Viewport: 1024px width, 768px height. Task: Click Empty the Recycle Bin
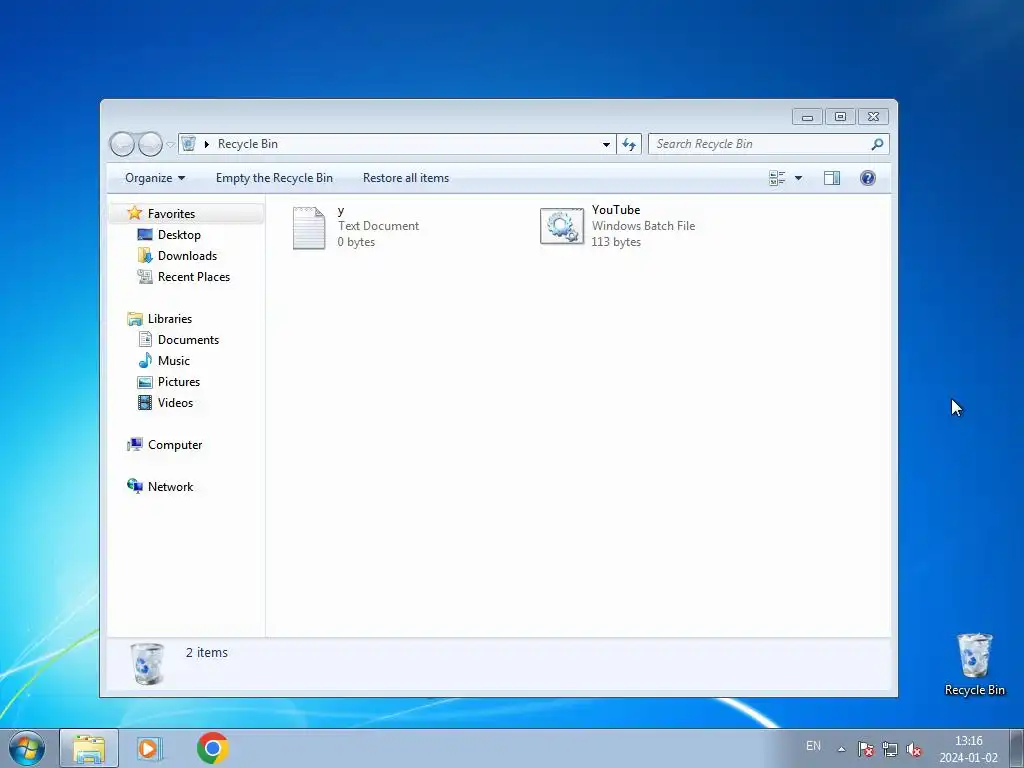274,178
